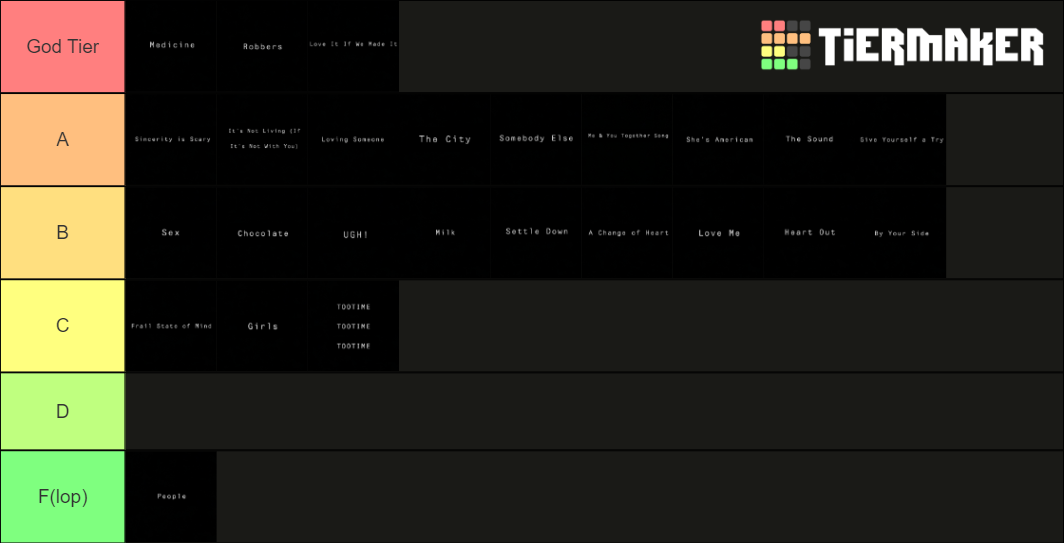Image resolution: width=1064 pixels, height=543 pixels.
Task: Click The Sound tile
Action: point(809,139)
